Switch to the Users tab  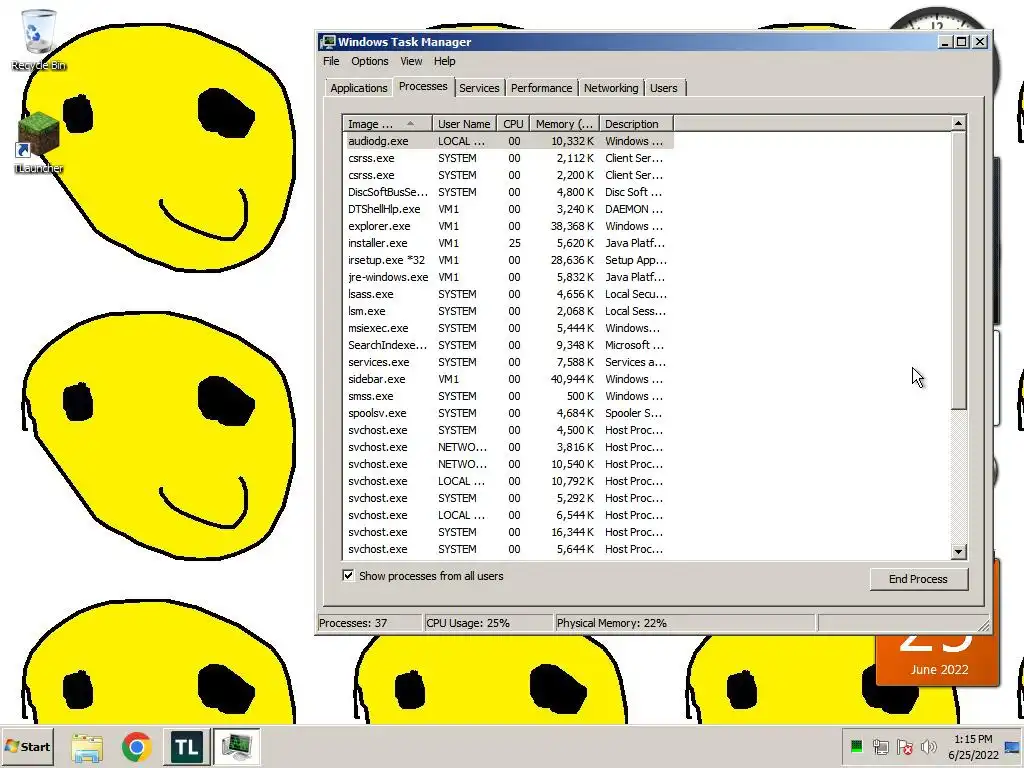664,88
